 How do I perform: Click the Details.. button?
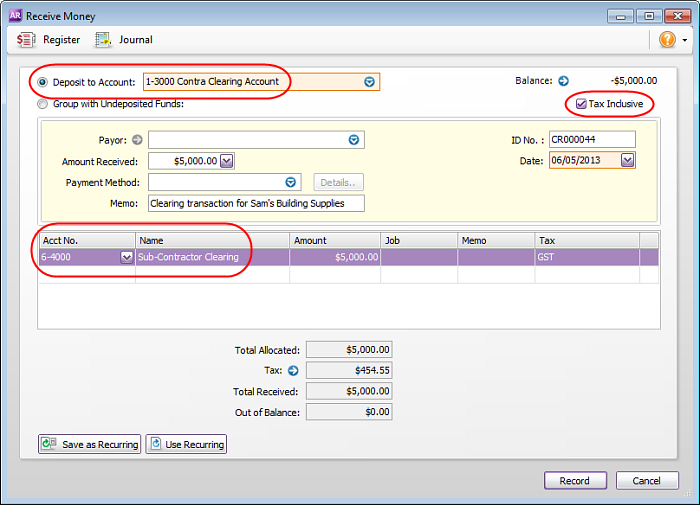[338, 182]
